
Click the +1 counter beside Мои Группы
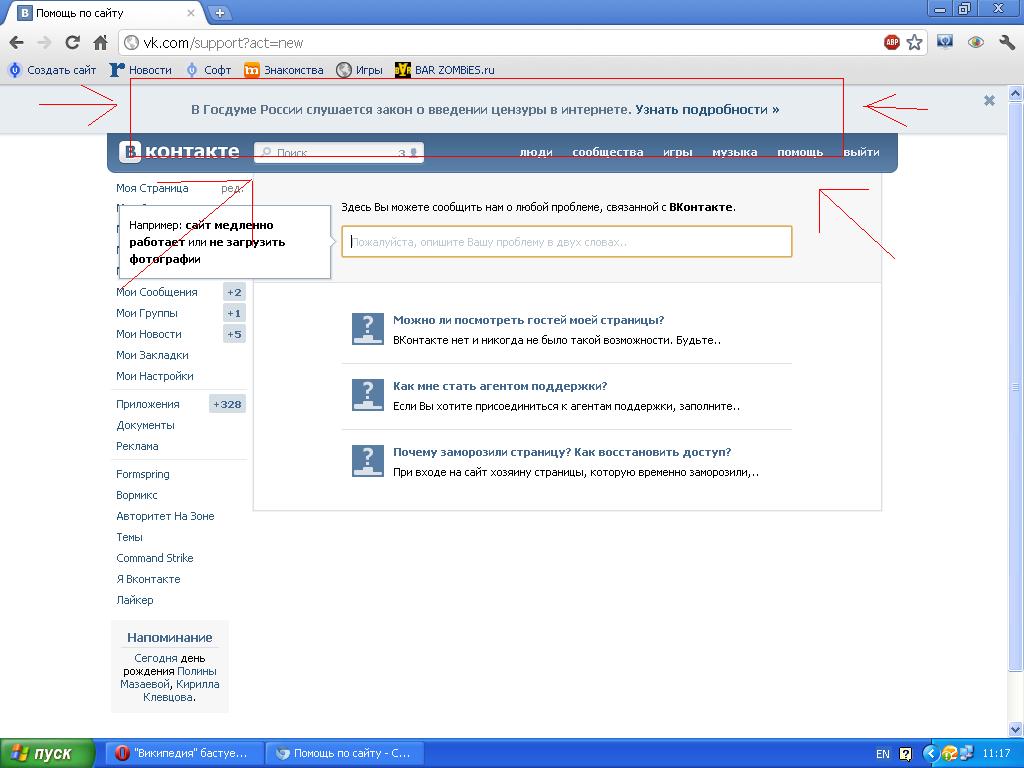(x=234, y=313)
